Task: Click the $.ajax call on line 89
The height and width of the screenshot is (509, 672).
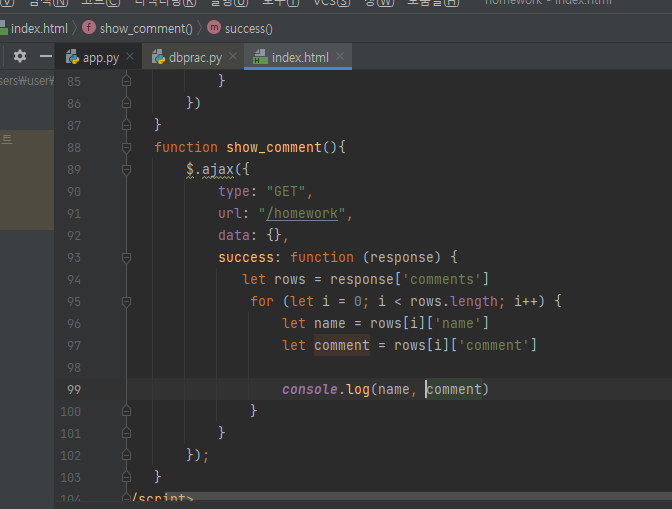Action: point(210,170)
